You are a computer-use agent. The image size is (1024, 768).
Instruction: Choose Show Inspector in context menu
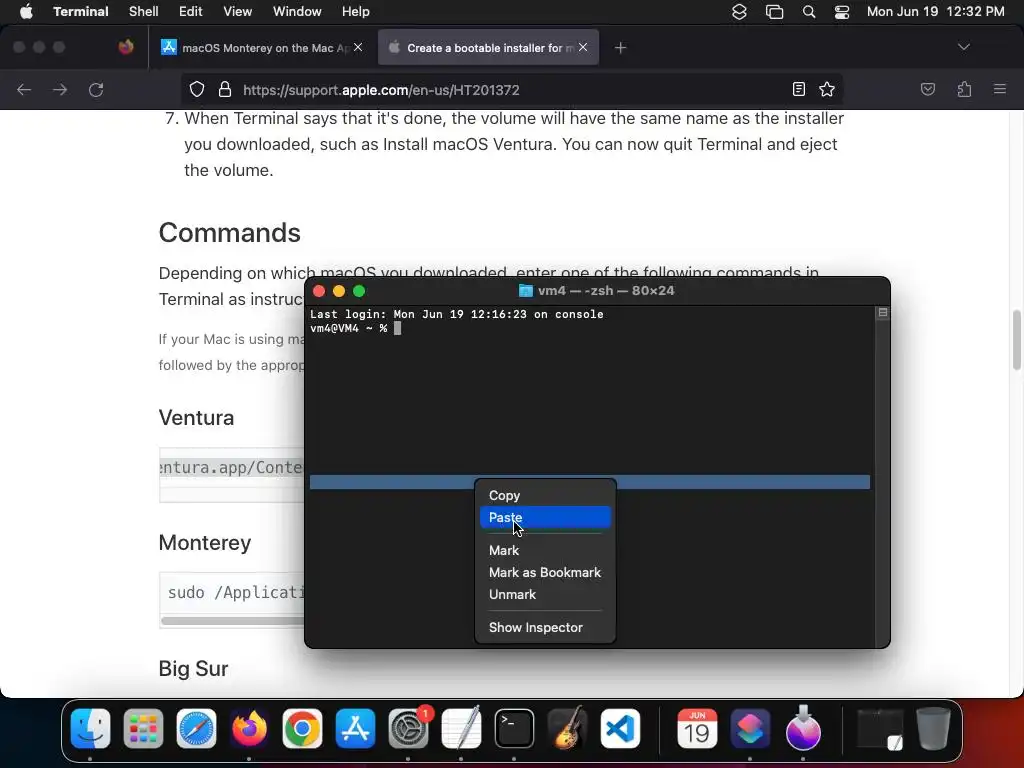click(545, 628)
